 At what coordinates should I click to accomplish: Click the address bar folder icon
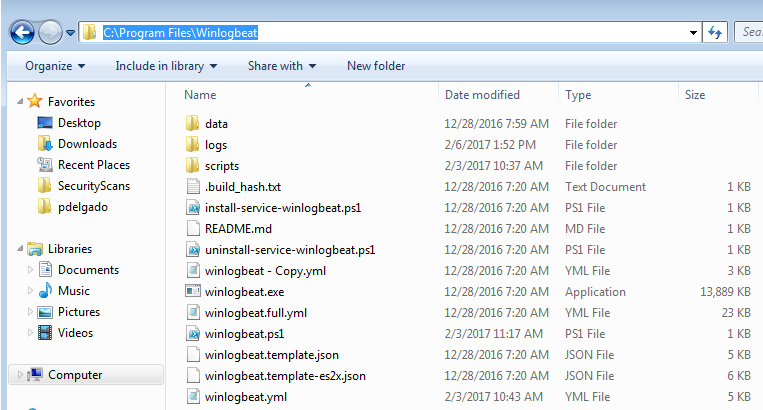89,33
